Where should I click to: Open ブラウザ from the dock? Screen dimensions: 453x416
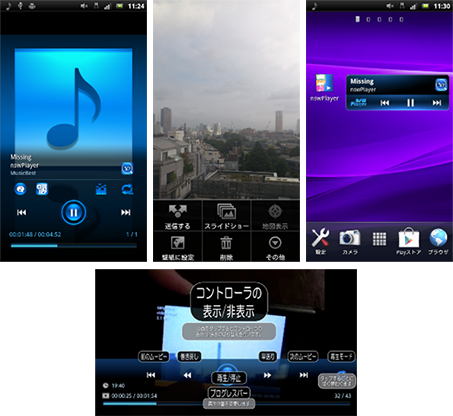[438, 242]
